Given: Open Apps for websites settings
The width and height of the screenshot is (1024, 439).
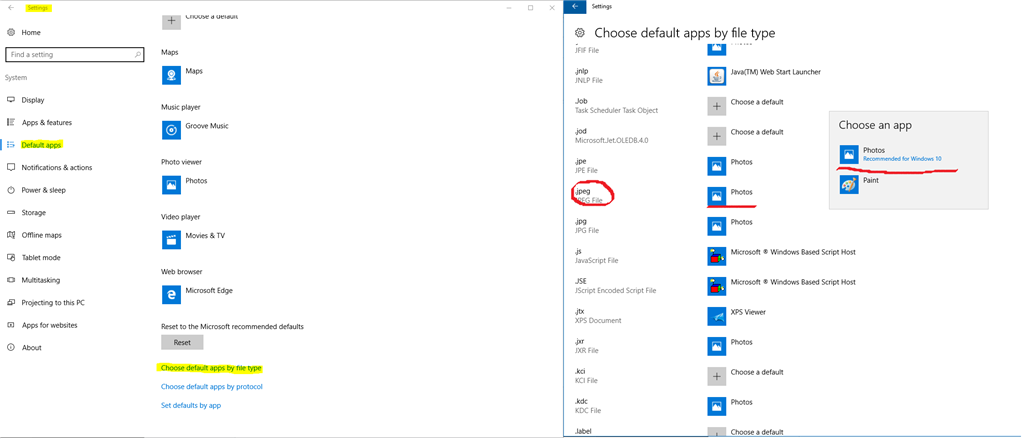Looking at the screenshot, I should [49, 325].
